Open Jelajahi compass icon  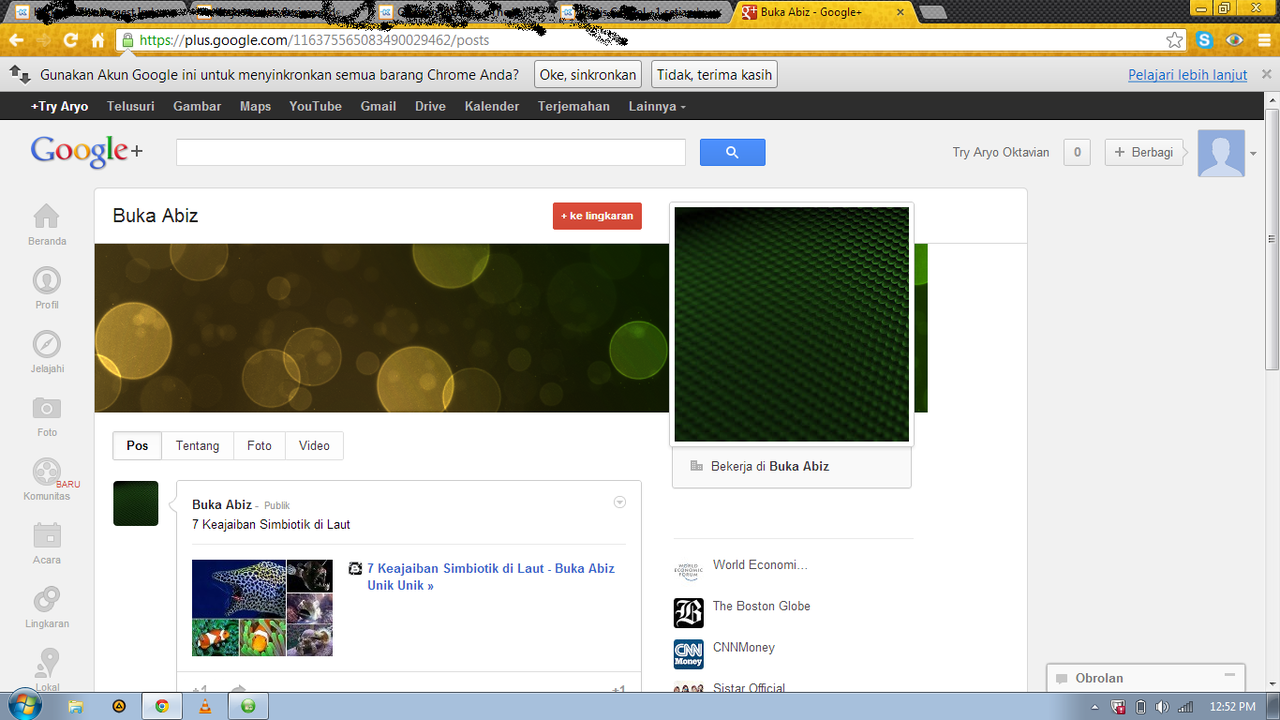click(46, 344)
